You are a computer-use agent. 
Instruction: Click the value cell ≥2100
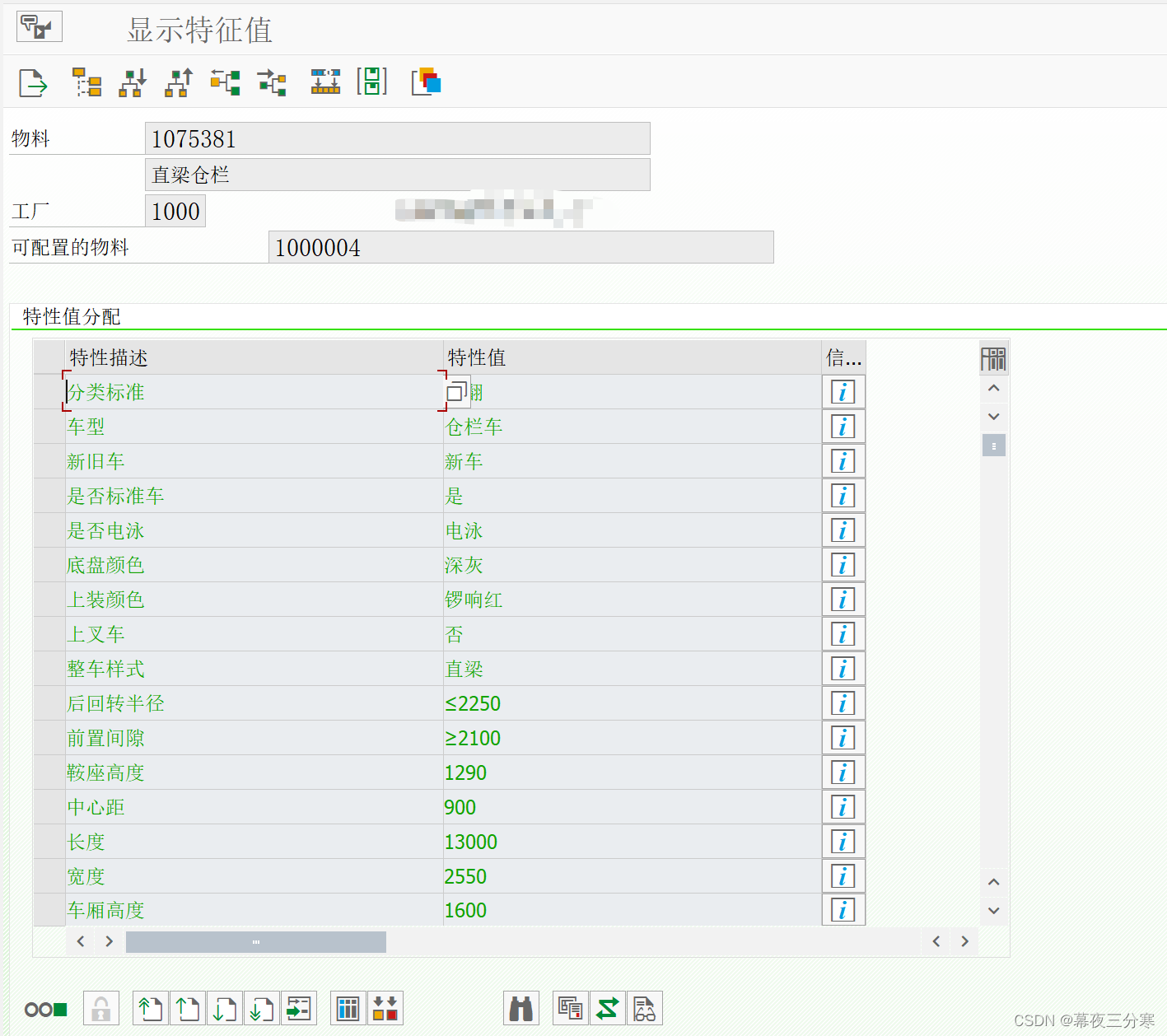633,738
